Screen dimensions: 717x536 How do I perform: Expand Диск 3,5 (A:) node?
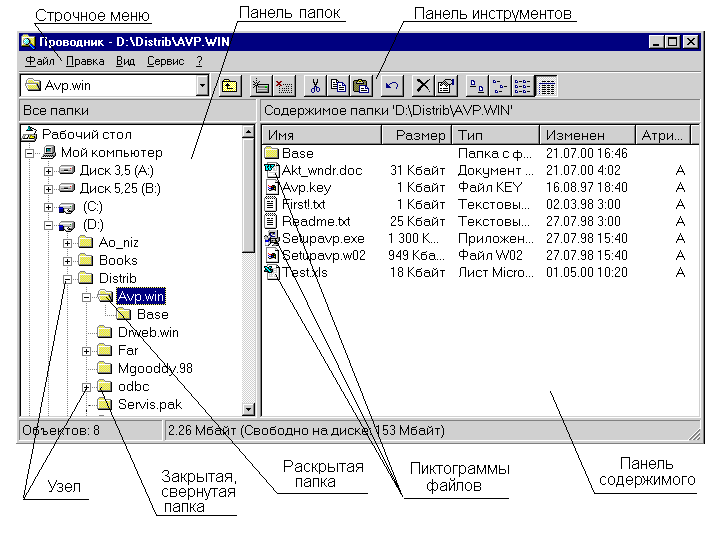pos(48,171)
